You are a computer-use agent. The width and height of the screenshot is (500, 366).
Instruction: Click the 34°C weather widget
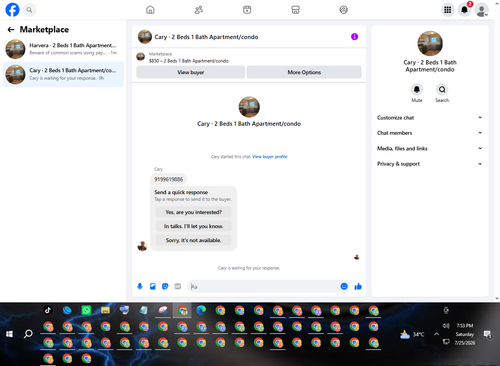click(412, 334)
